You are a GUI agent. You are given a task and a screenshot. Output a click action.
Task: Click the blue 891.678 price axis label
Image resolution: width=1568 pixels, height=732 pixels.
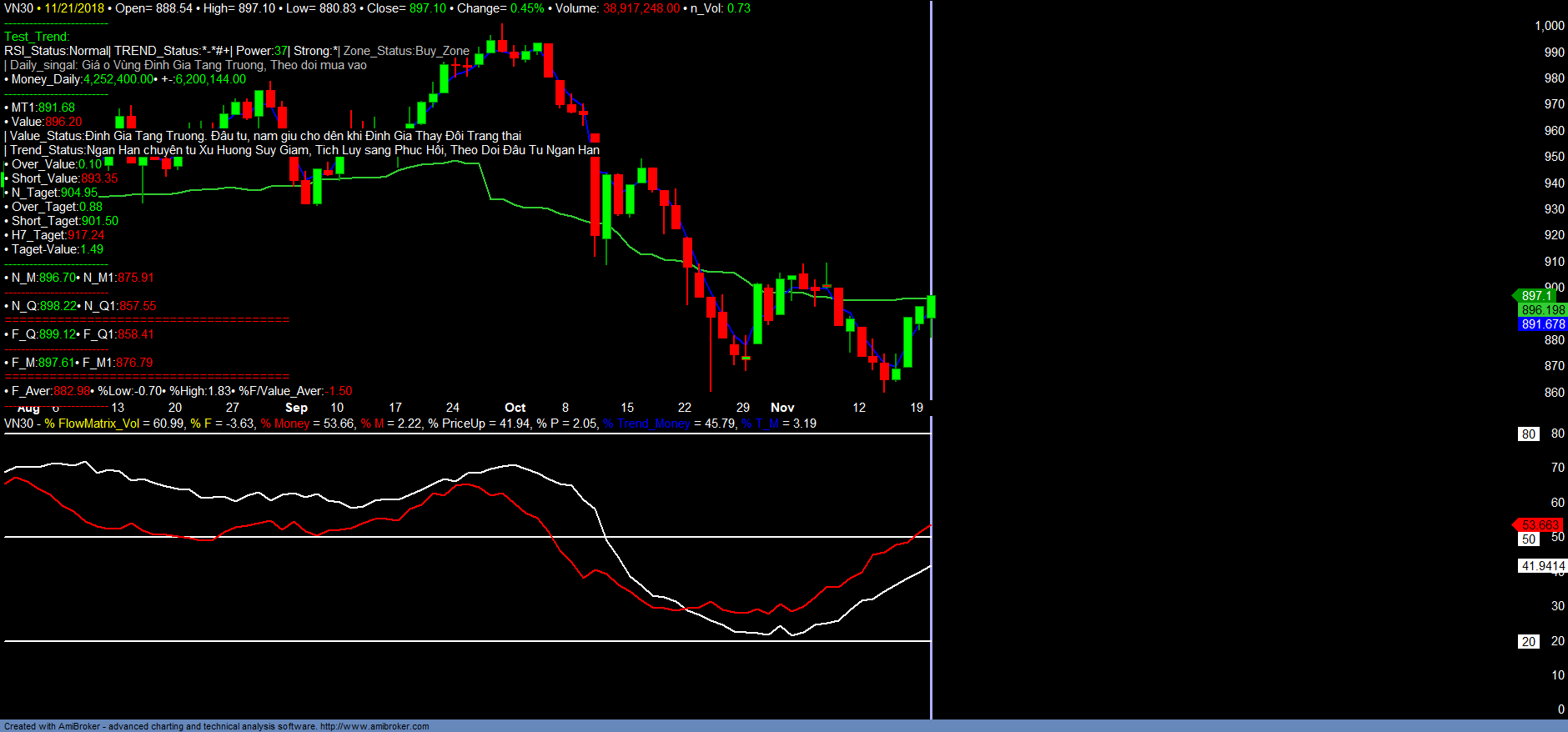pos(1542,324)
